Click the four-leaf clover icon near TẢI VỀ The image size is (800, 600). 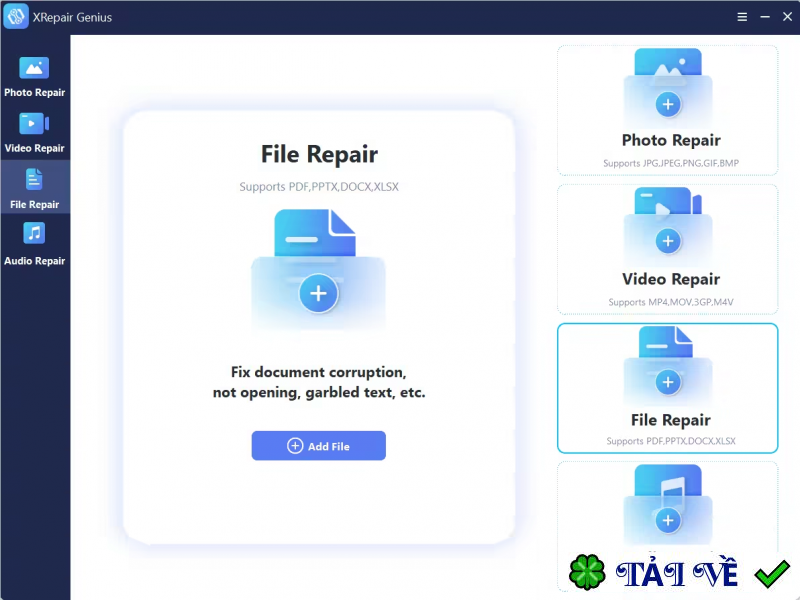[588, 573]
